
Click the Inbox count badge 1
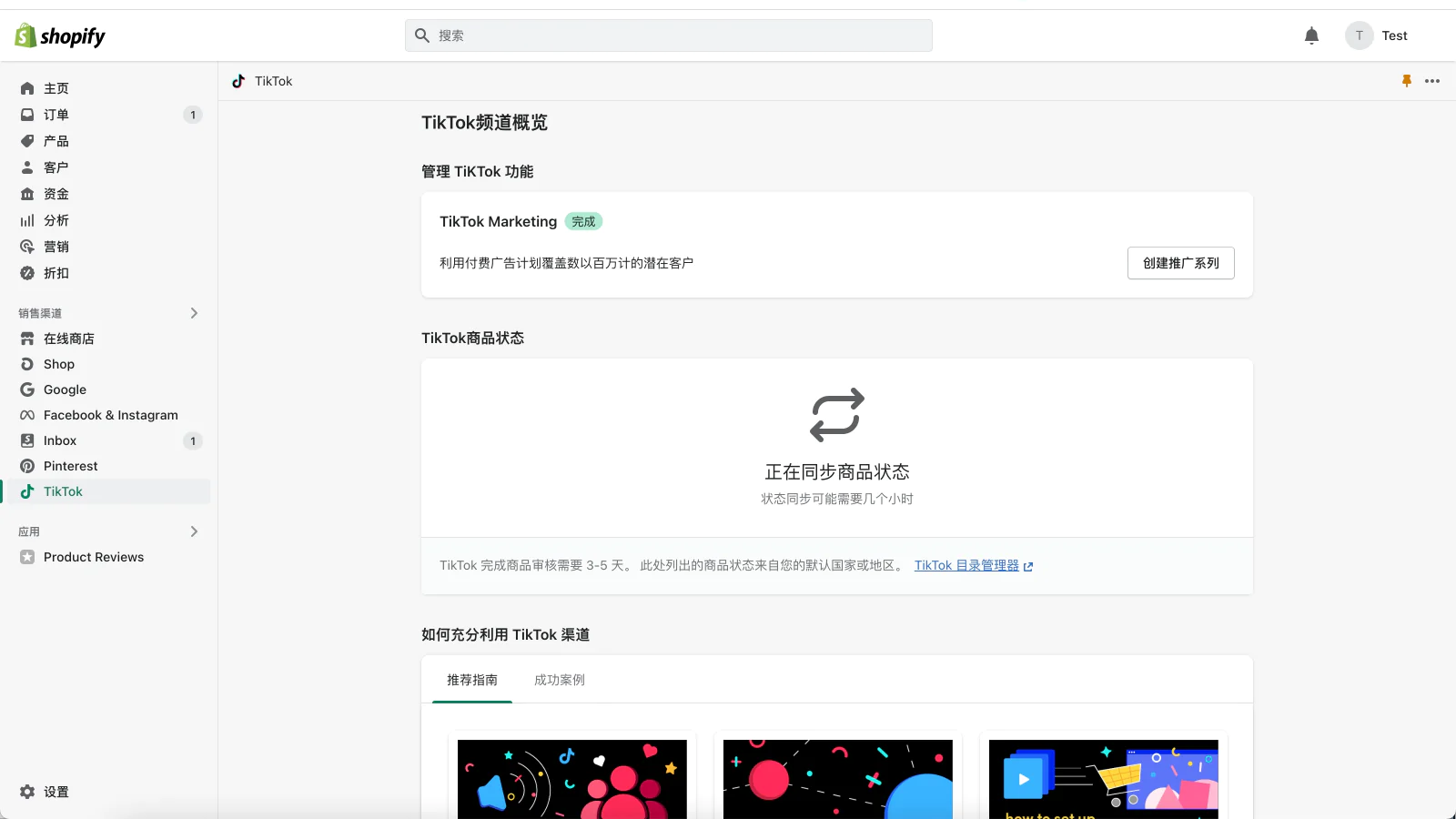[193, 441]
